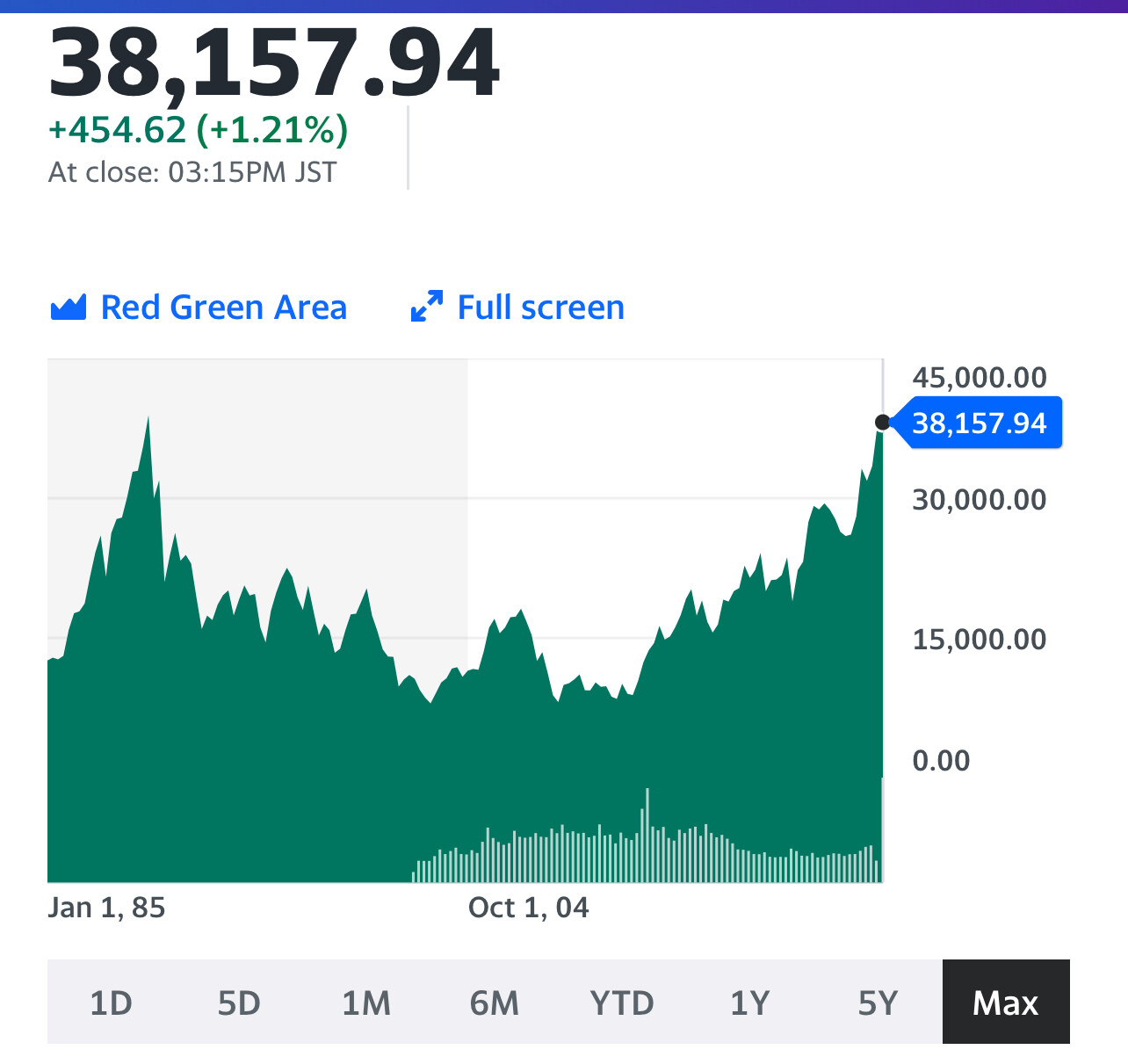Show the 1M chart range
The height and width of the screenshot is (1064, 1128).
click(x=366, y=1002)
